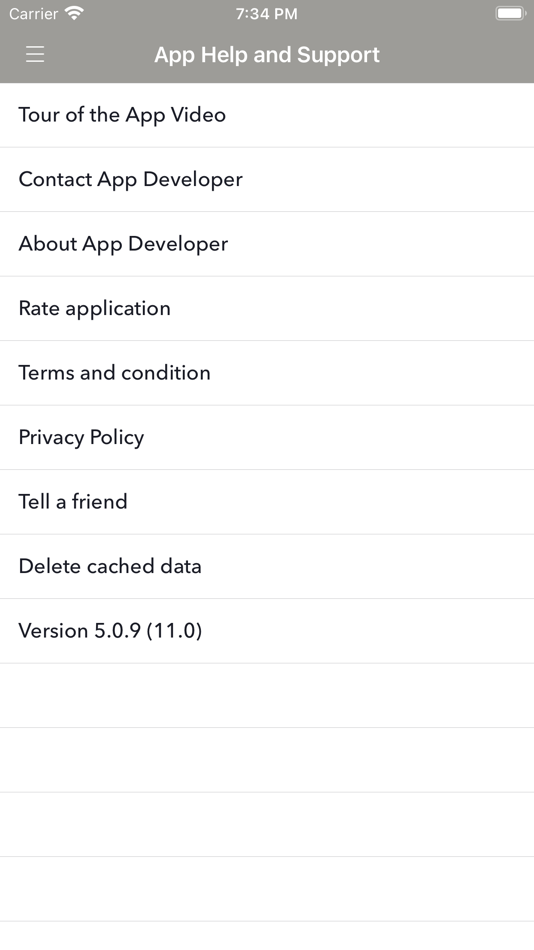
Task: Open the hamburger side menu
Action: (35, 55)
